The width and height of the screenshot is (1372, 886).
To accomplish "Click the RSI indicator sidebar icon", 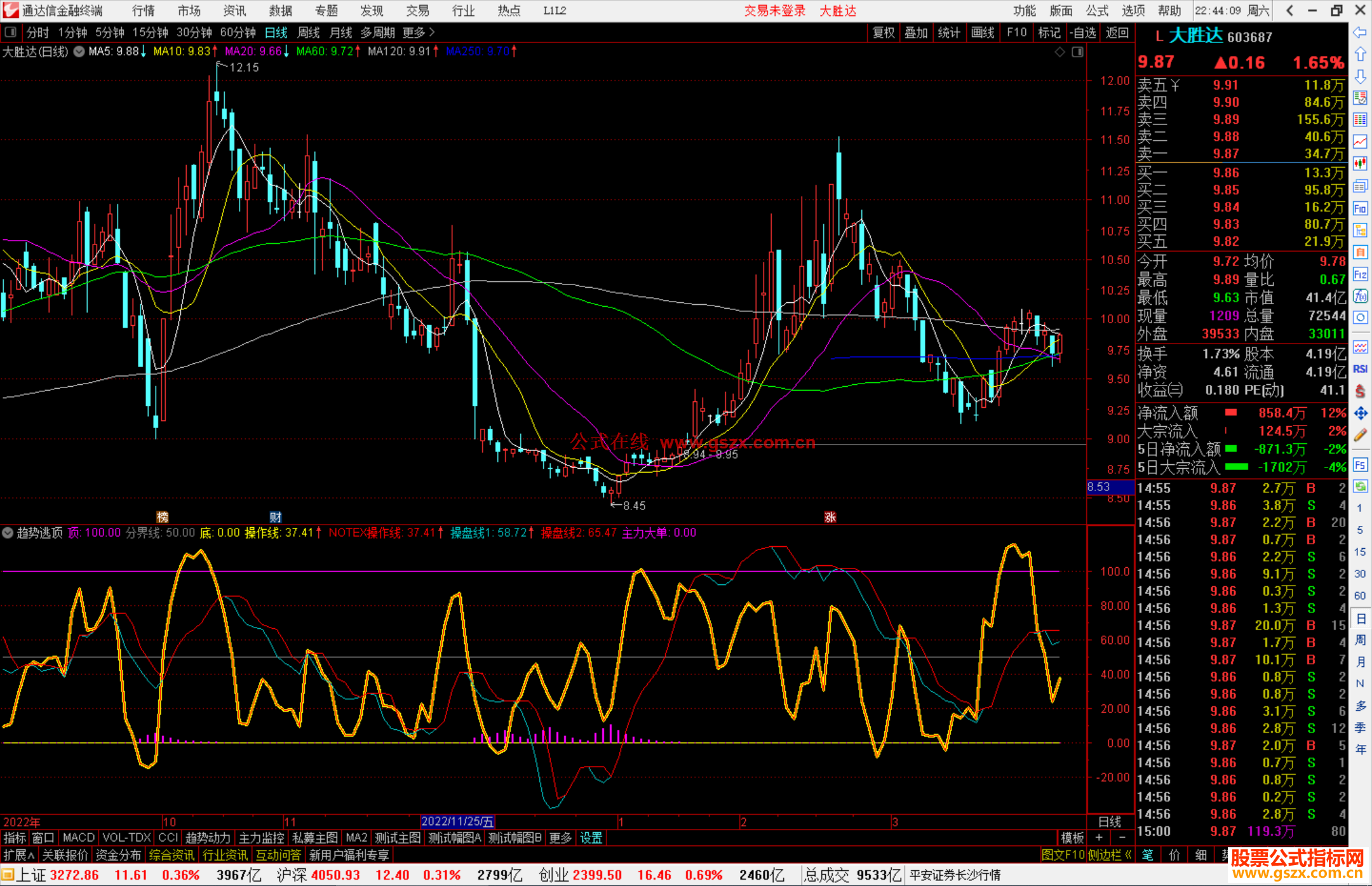I will [1360, 369].
